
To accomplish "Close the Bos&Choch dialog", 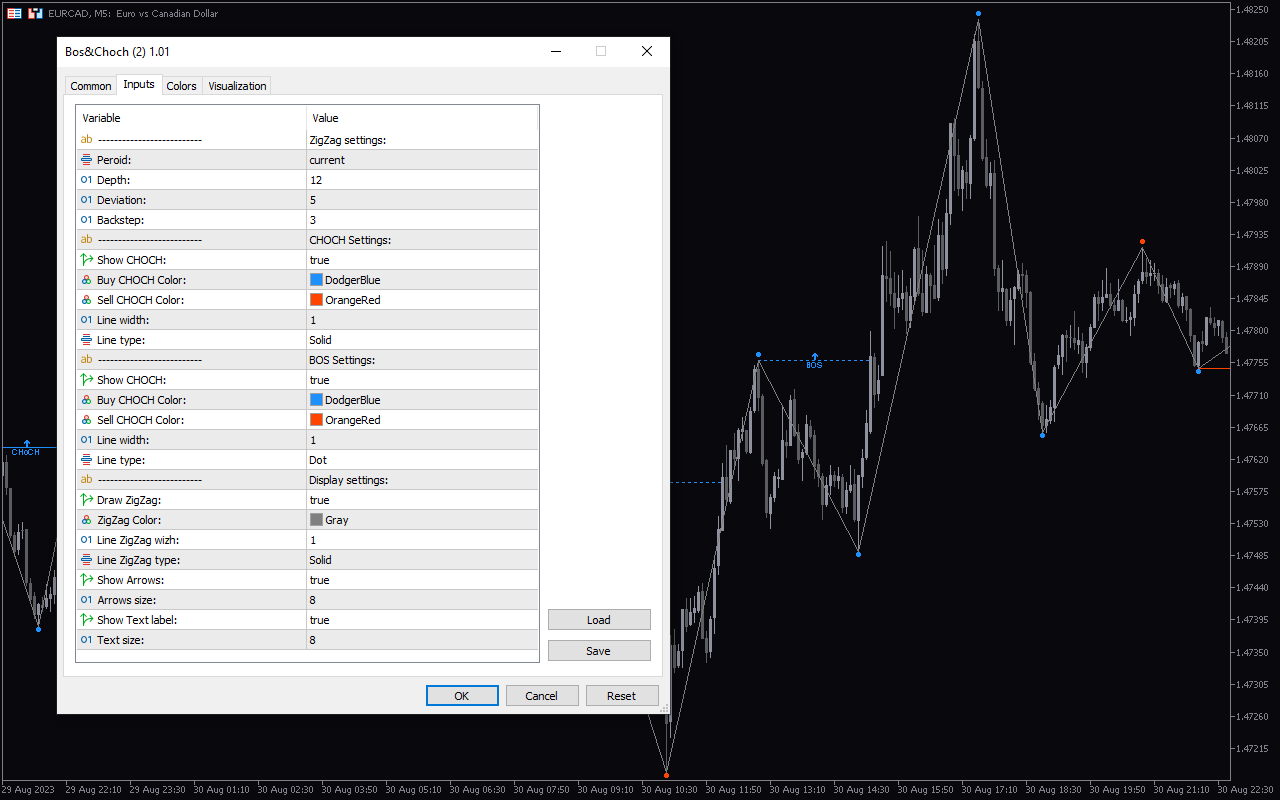I will (646, 51).
